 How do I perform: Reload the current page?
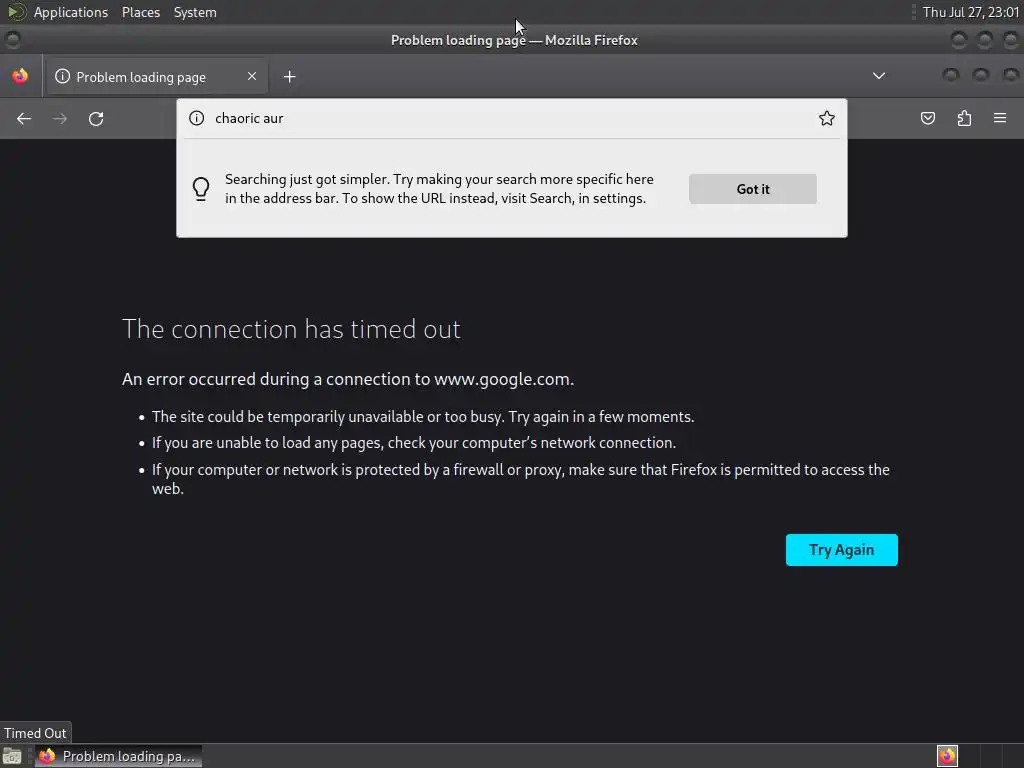point(96,118)
